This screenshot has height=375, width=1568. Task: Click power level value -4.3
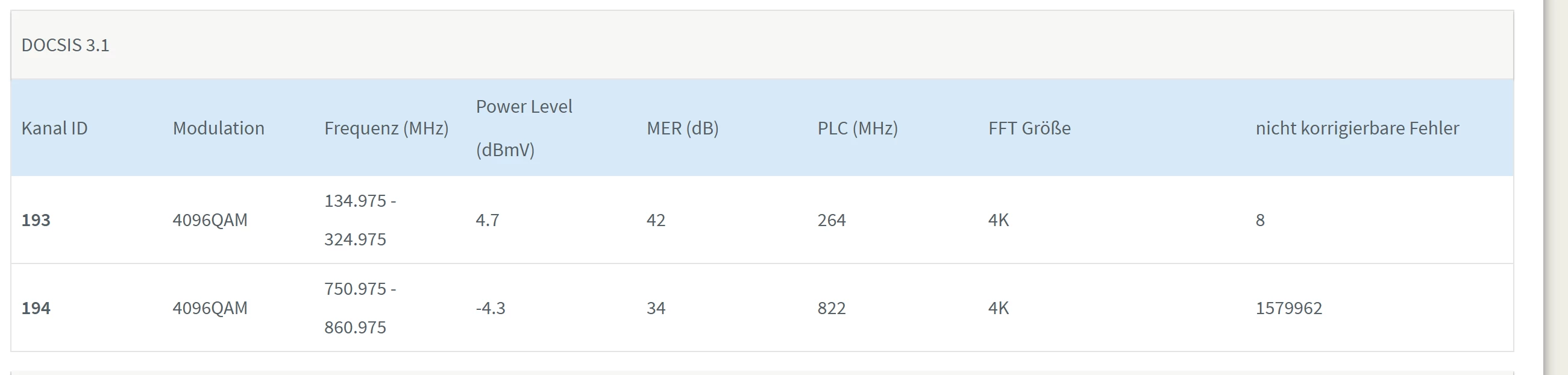[x=491, y=308]
